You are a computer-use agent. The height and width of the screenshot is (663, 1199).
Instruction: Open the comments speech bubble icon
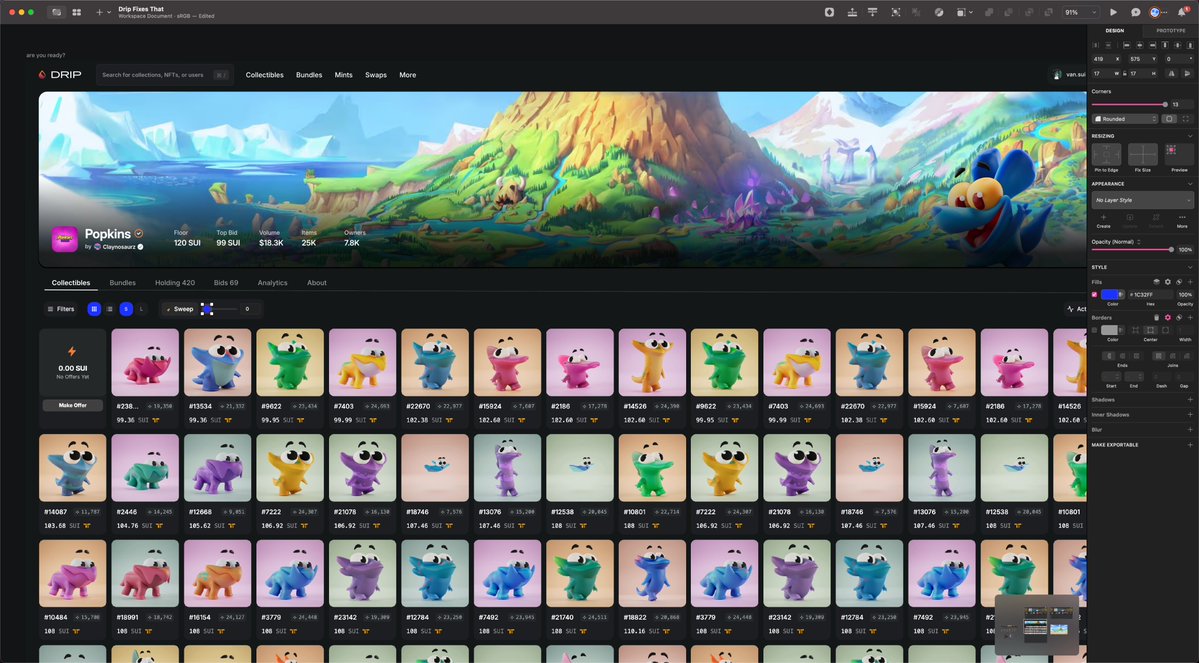tap(1136, 12)
